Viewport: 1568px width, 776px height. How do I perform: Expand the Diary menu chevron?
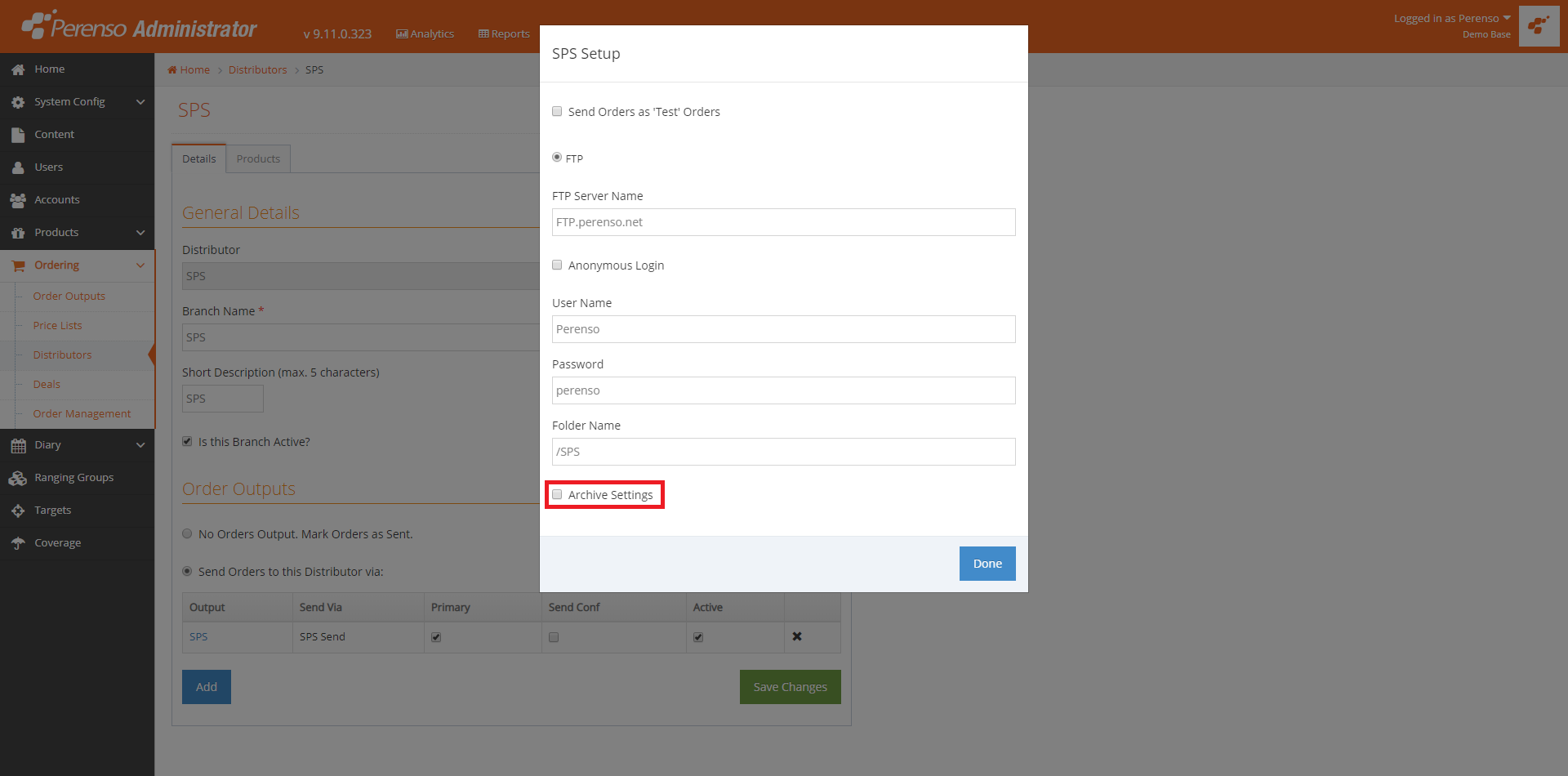point(140,445)
